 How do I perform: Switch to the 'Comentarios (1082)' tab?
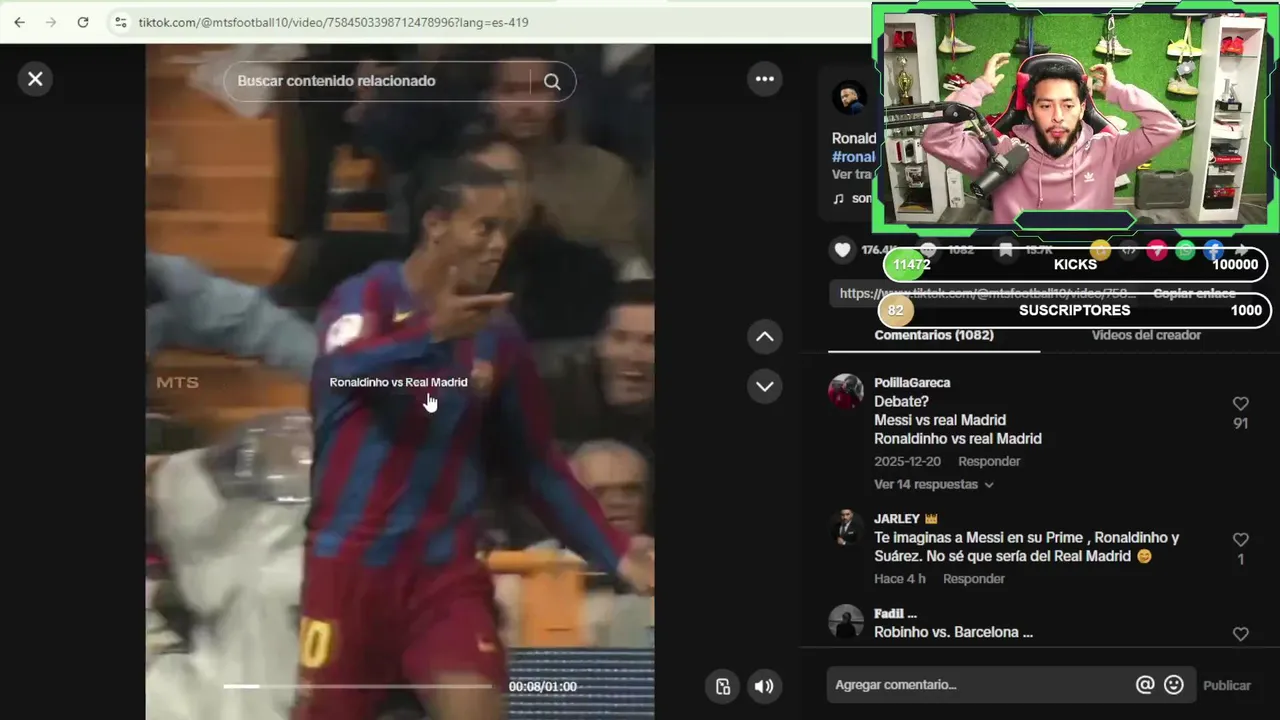[x=934, y=335]
